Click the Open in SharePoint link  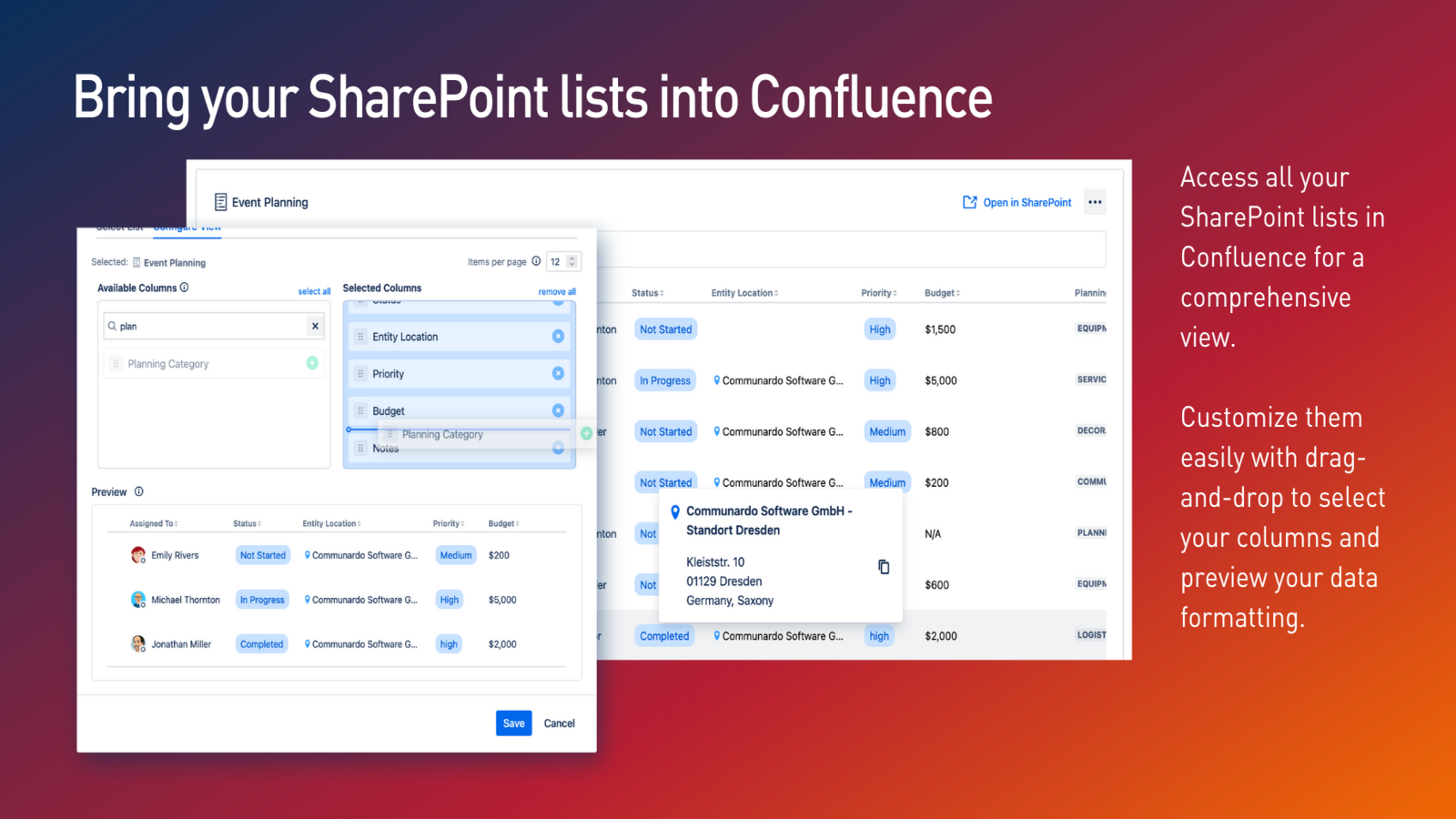click(x=1017, y=202)
